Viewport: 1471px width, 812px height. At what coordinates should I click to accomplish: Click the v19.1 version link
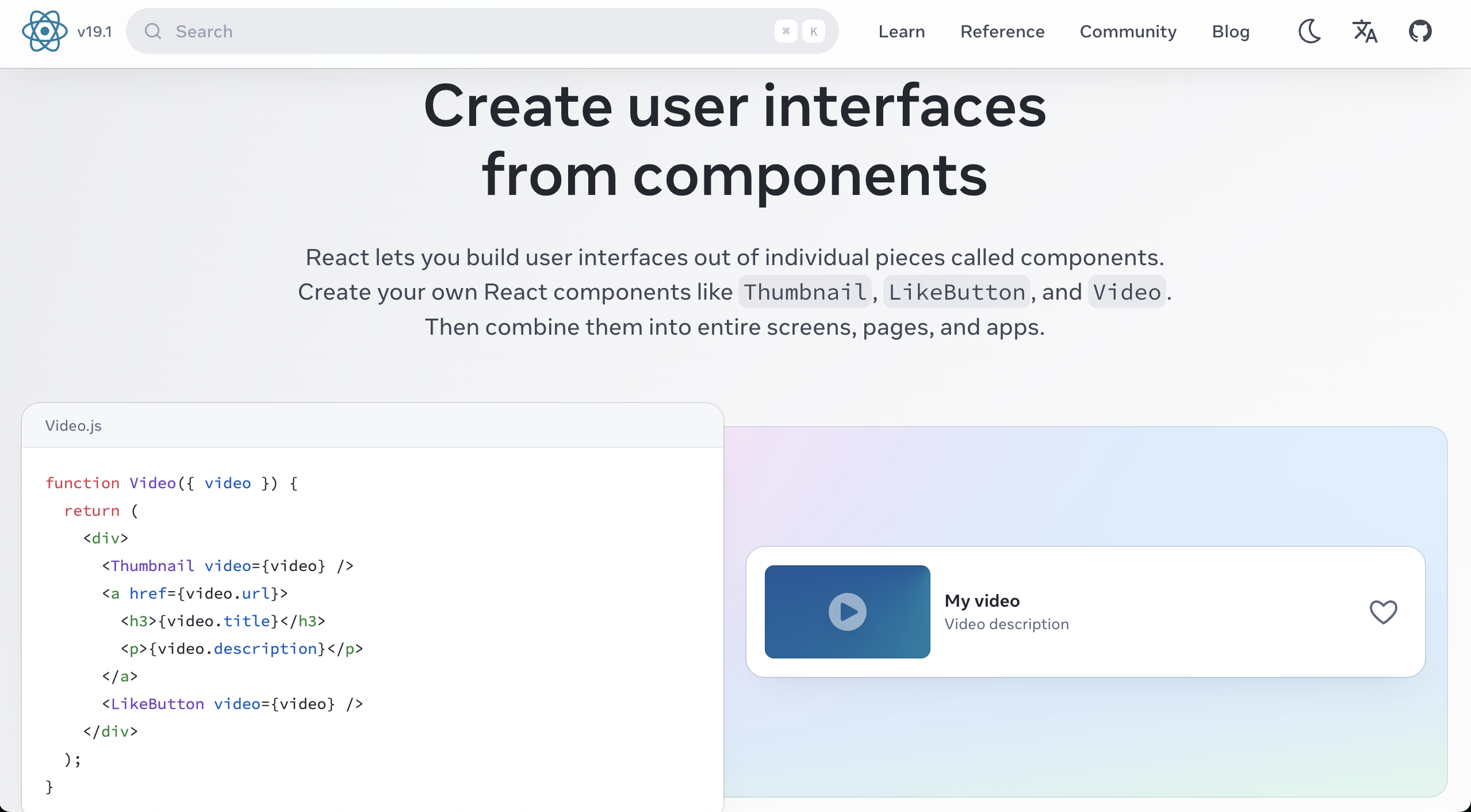pos(94,31)
